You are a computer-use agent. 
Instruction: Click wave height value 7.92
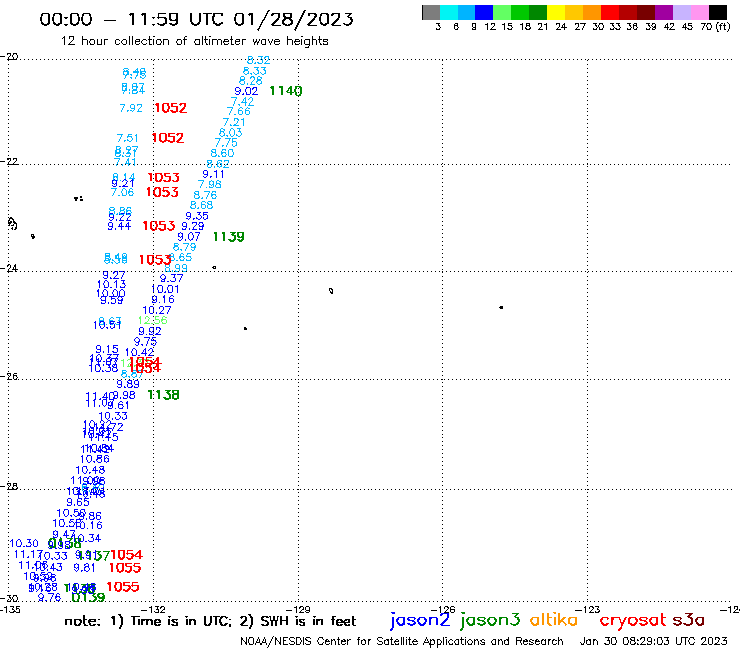point(131,108)
